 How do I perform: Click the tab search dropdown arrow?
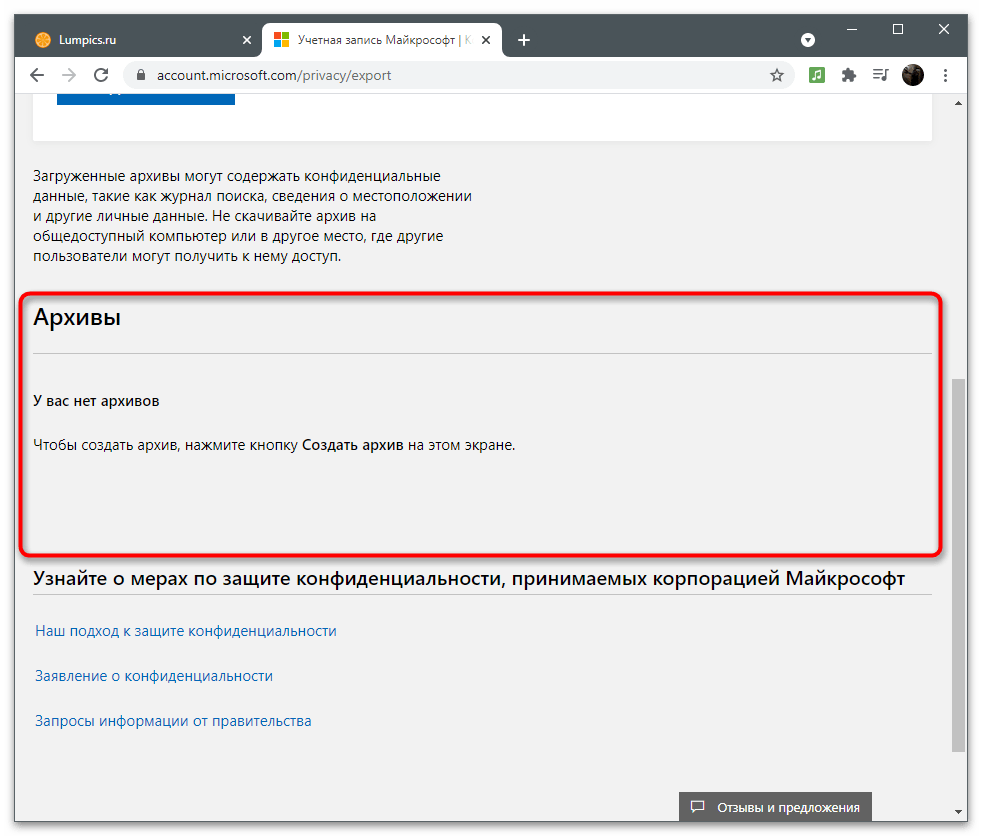[x=808, y=40]
